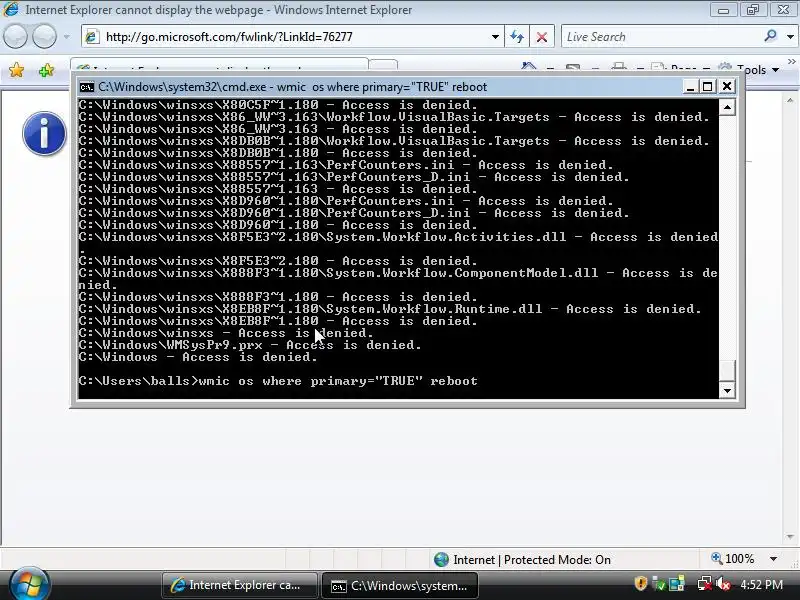
Task: Click the page icon in the address bar
Action: click(92, 37)
